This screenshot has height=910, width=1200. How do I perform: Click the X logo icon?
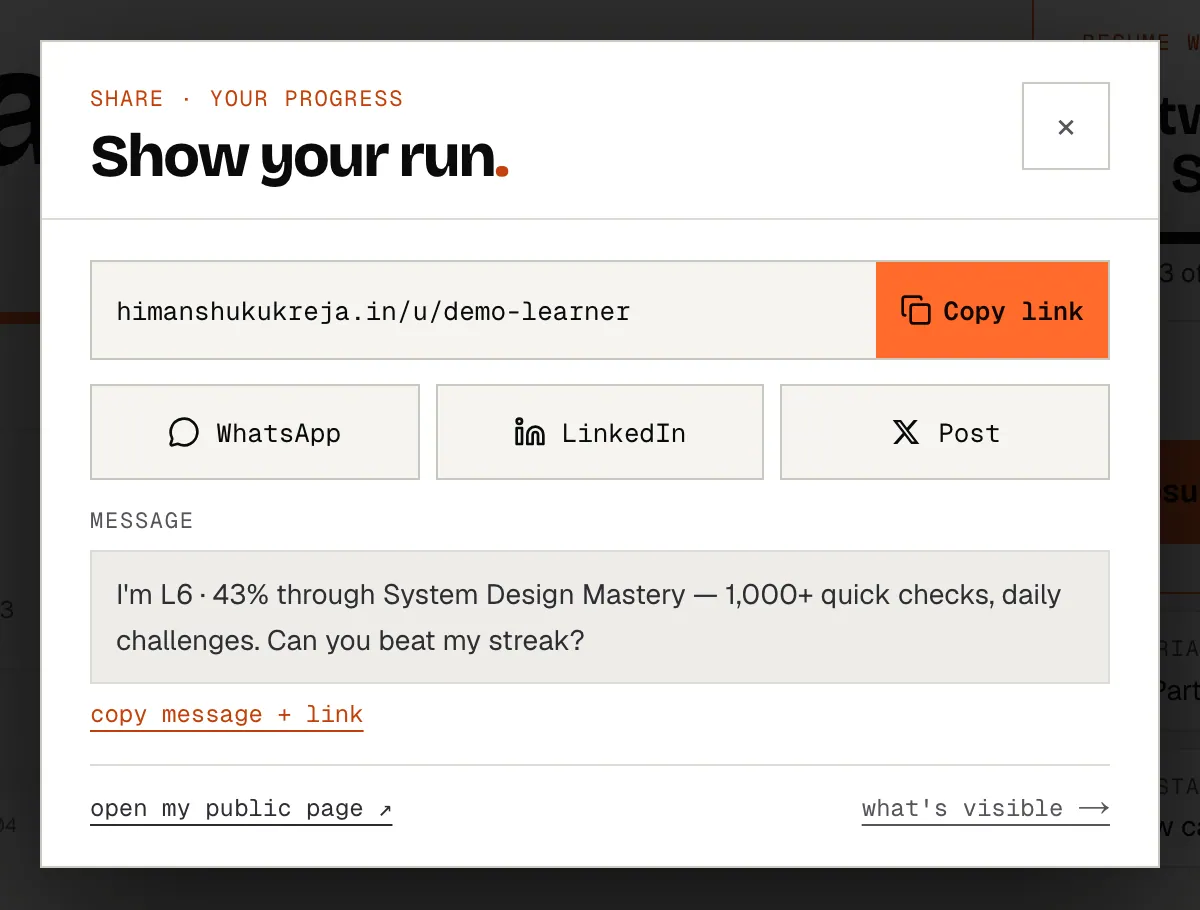click(x=906, y=433)
